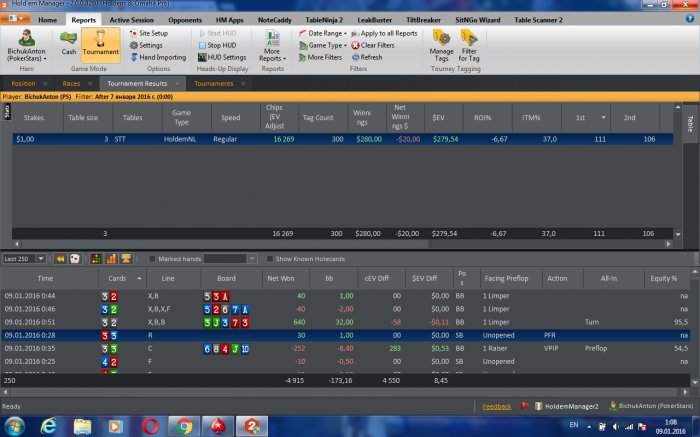Open the Date Range filter dropdown

[323, 33]
